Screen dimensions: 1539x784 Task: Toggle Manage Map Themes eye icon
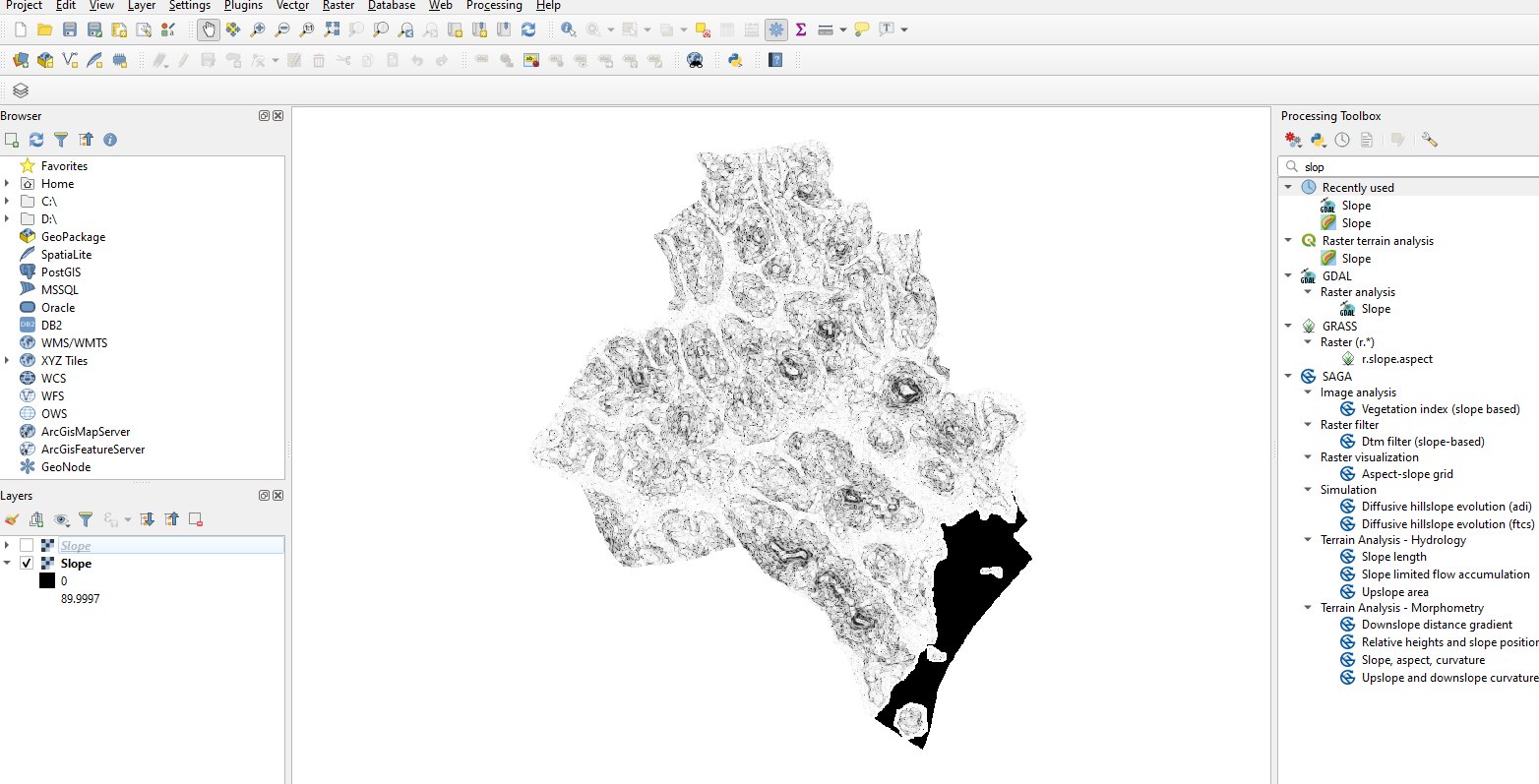(x=60, y=519)
